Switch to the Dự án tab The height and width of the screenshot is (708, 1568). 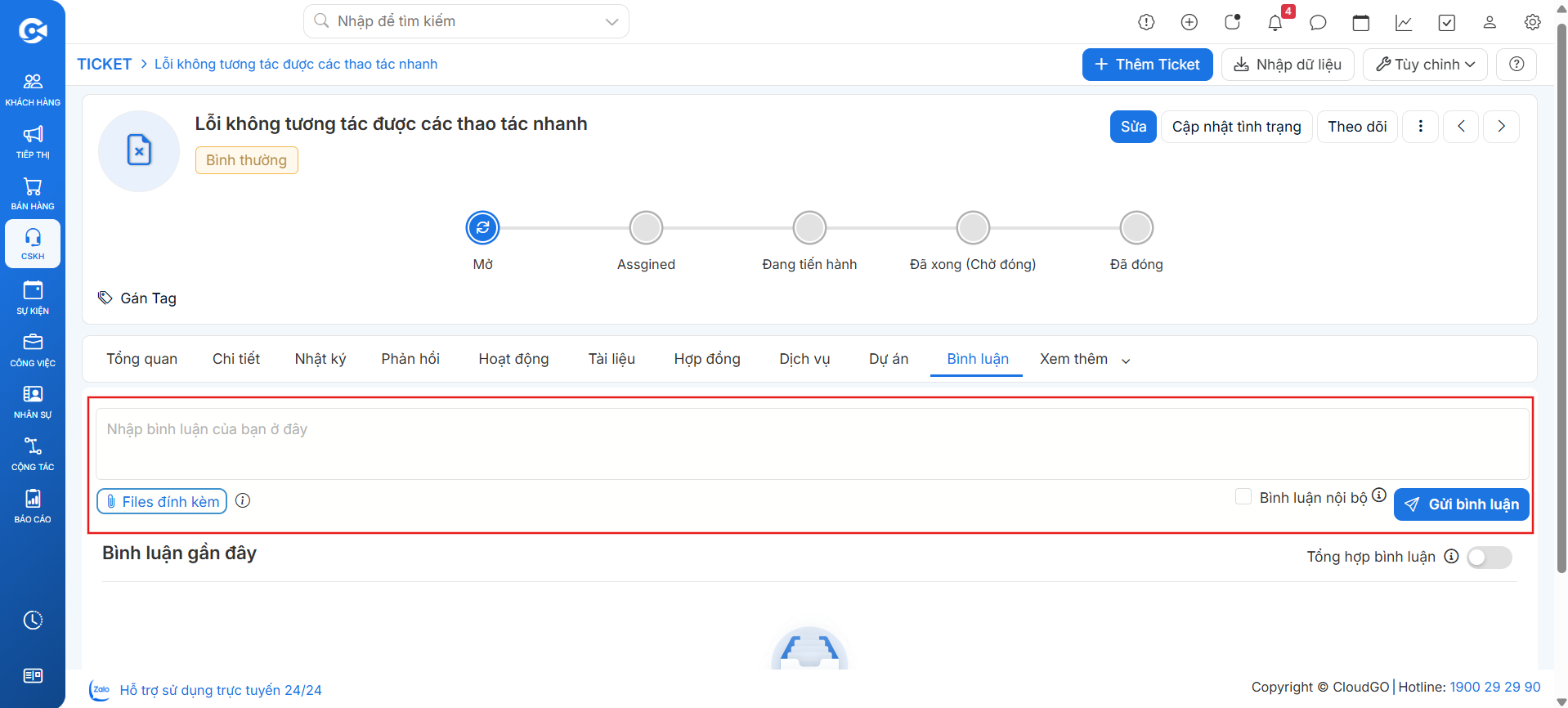(889, 359)
